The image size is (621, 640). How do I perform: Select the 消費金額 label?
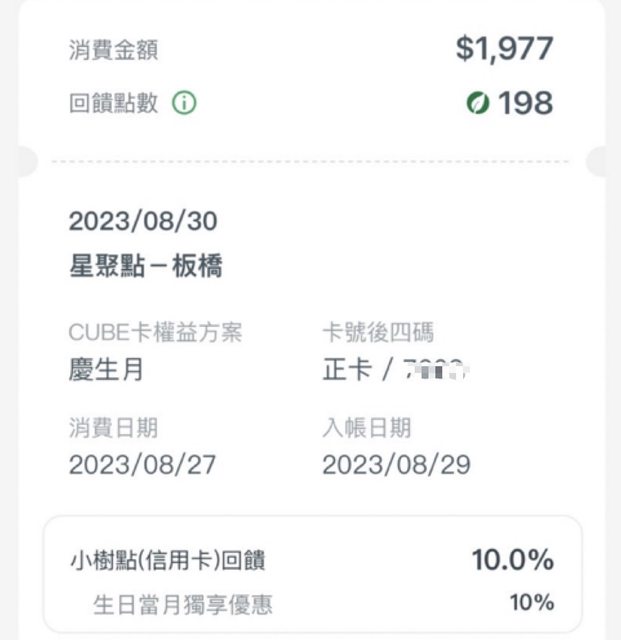click(113, 49)
